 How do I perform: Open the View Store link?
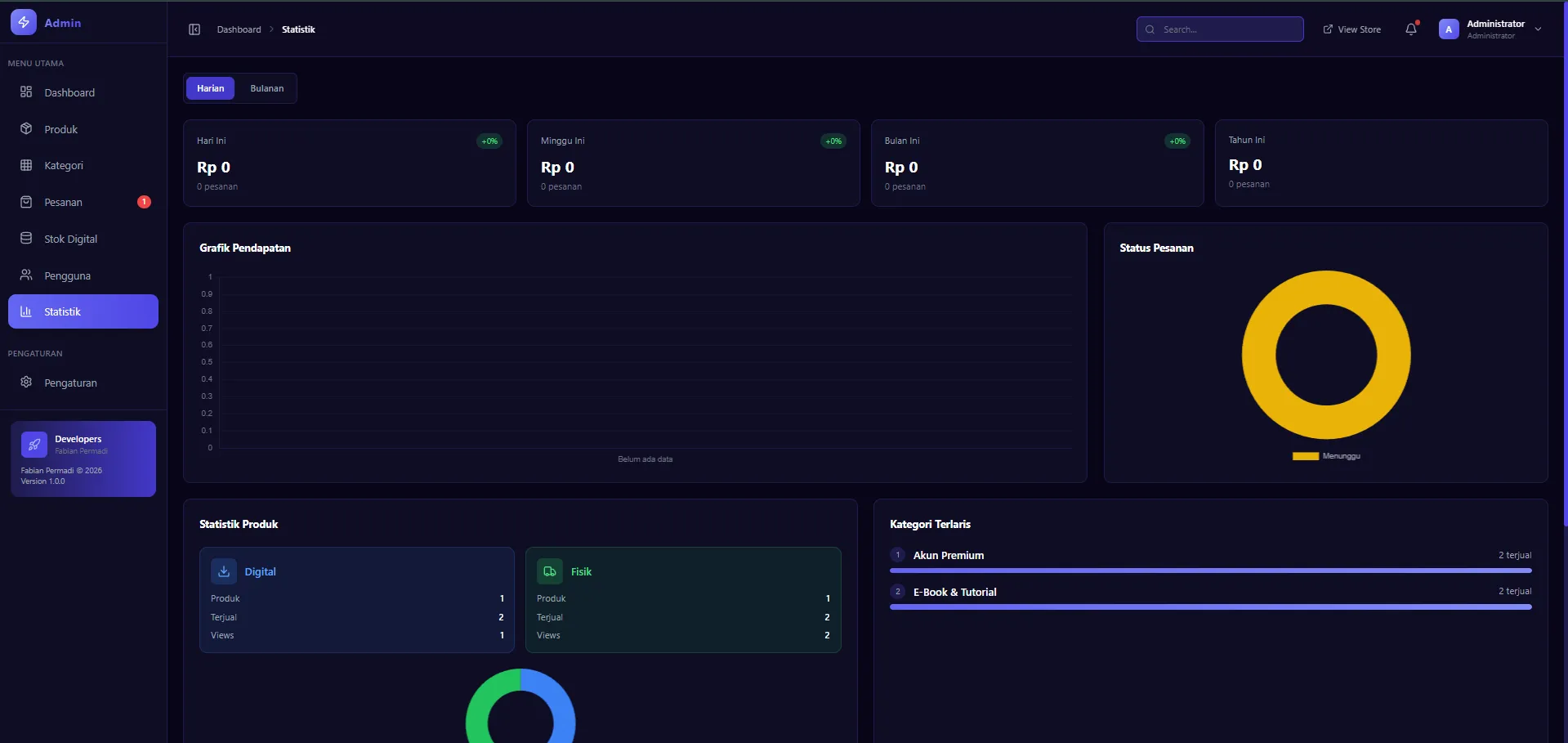point(1351,29)
